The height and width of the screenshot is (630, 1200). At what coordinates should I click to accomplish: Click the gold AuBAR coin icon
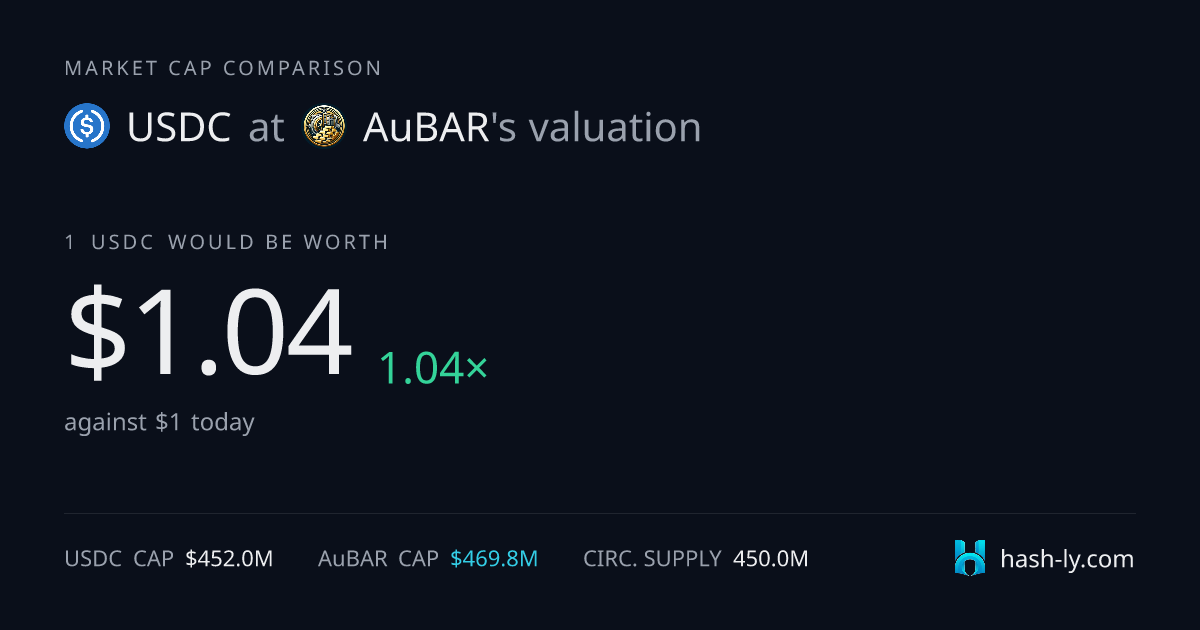[x=325, y=127]
